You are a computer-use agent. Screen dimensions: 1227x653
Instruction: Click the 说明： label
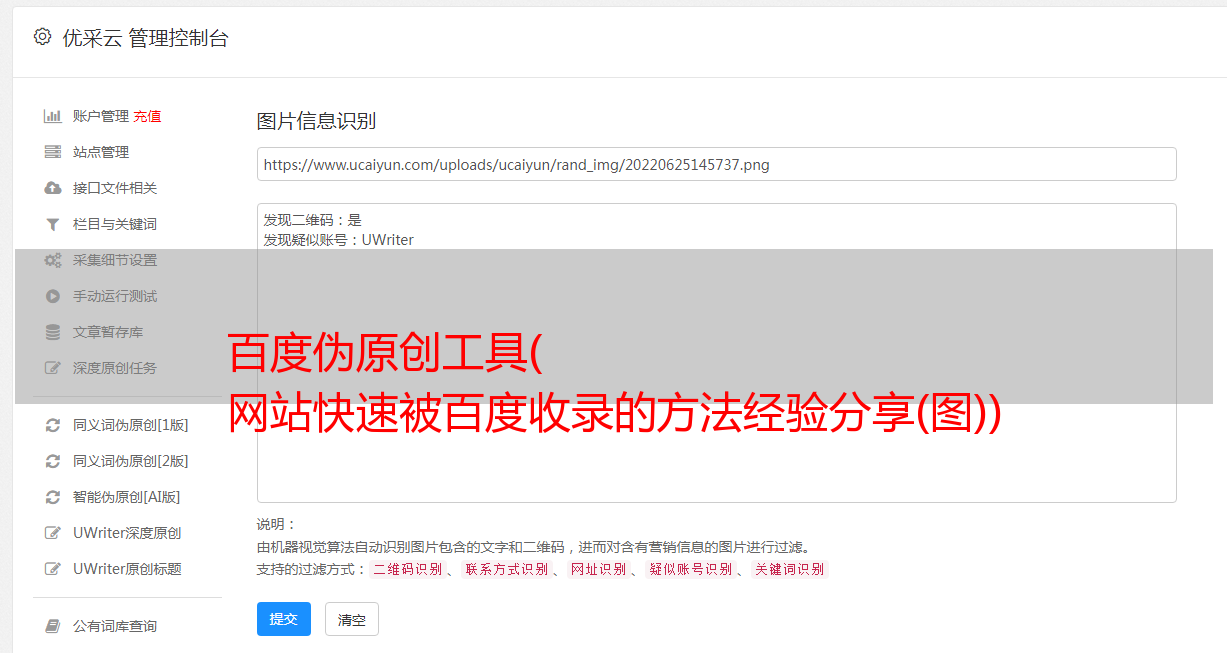coord(277,524)
